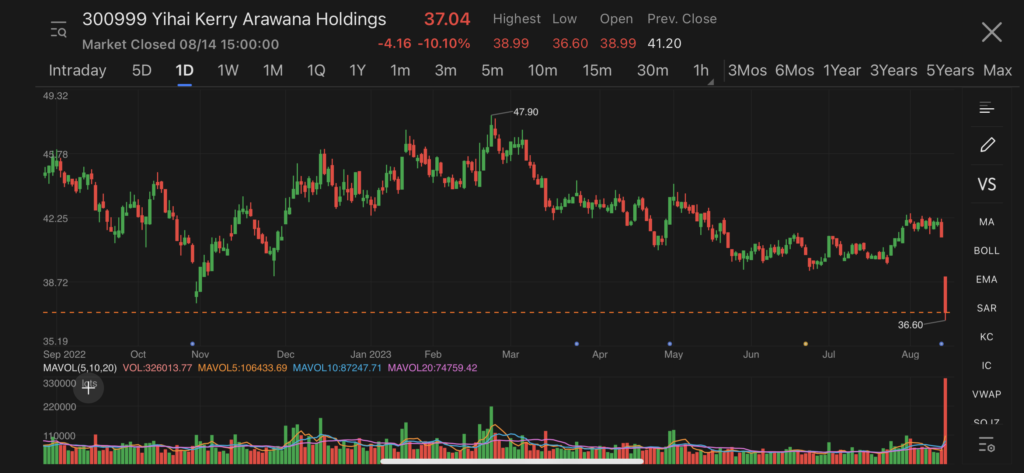Switch to the 5D tab
Screen dimensions: 1024x473
coord(142,71)
